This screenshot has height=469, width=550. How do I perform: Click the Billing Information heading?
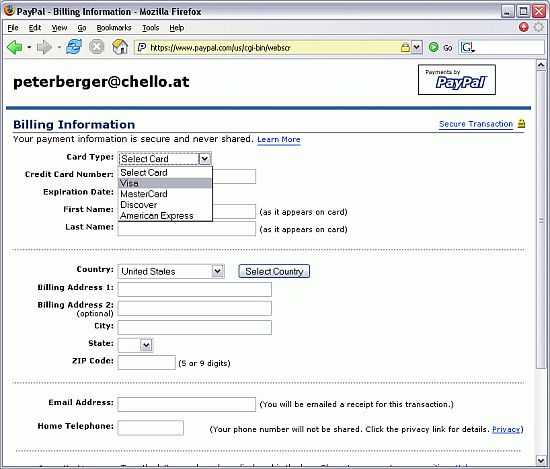[x=74, y=125]
